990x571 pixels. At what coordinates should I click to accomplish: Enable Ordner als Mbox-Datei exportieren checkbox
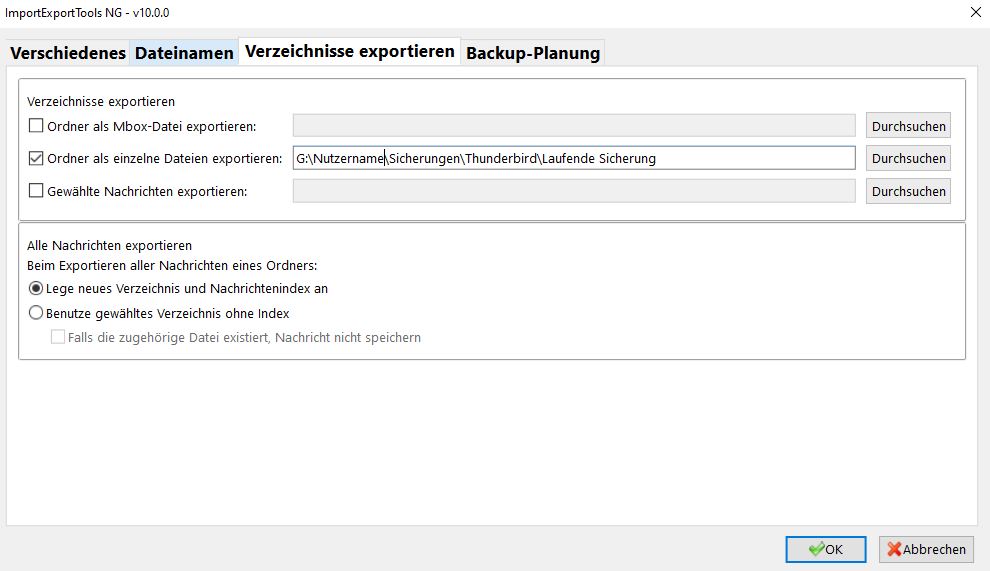tap(37, 126)
